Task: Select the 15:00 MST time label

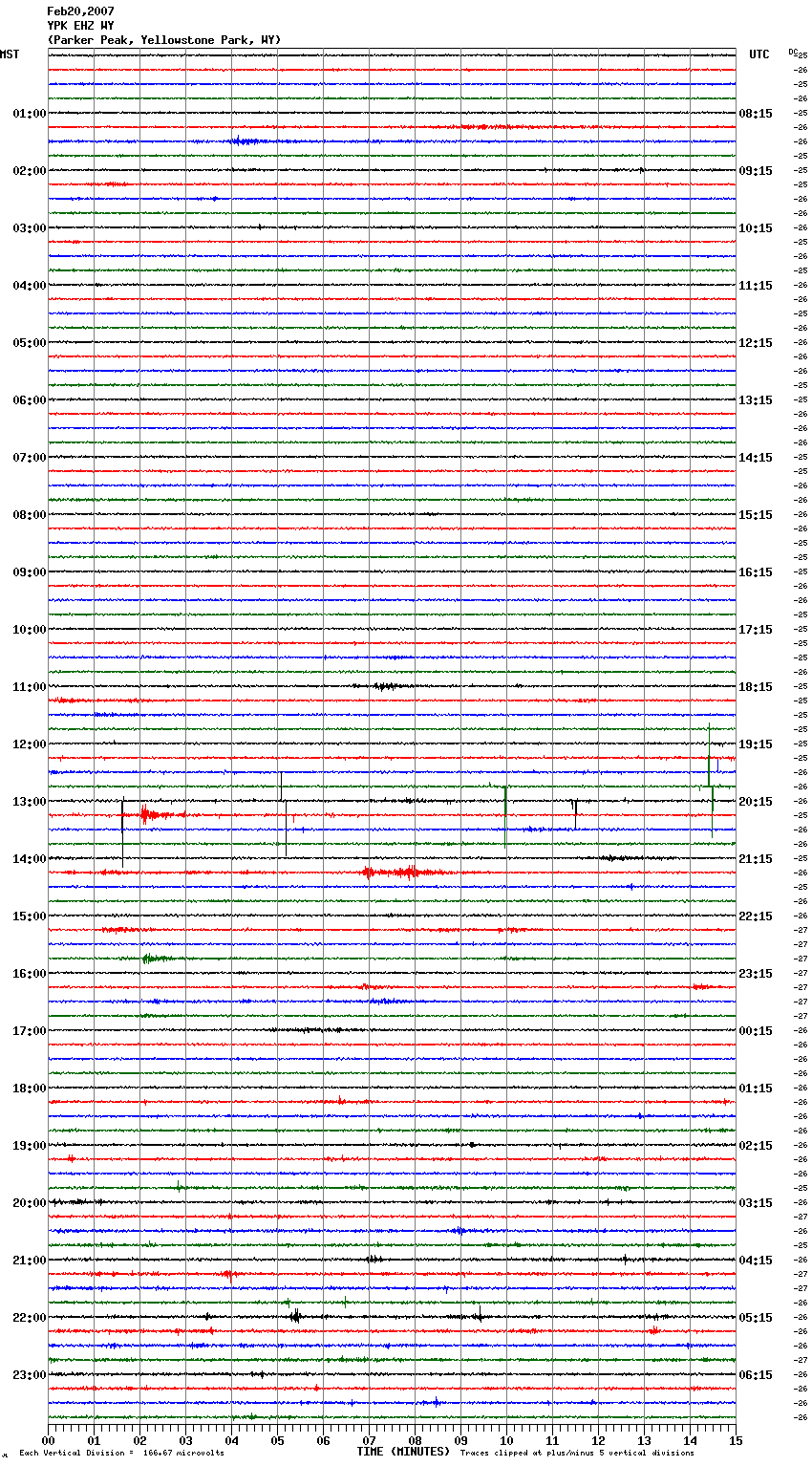Action: pyautogui.click(x=30, y=916)
